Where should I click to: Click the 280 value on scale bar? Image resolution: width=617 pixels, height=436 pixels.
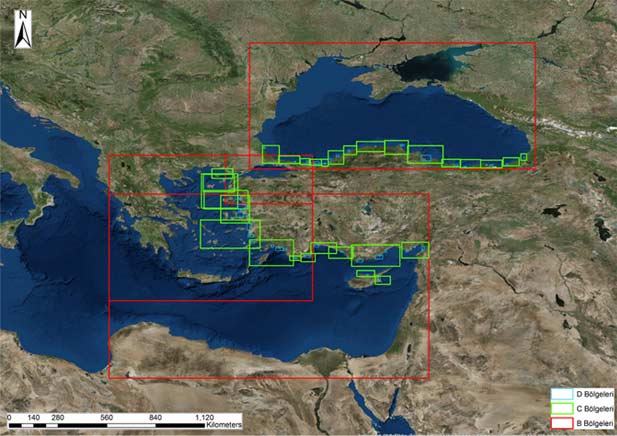click(x=57, y=415)
